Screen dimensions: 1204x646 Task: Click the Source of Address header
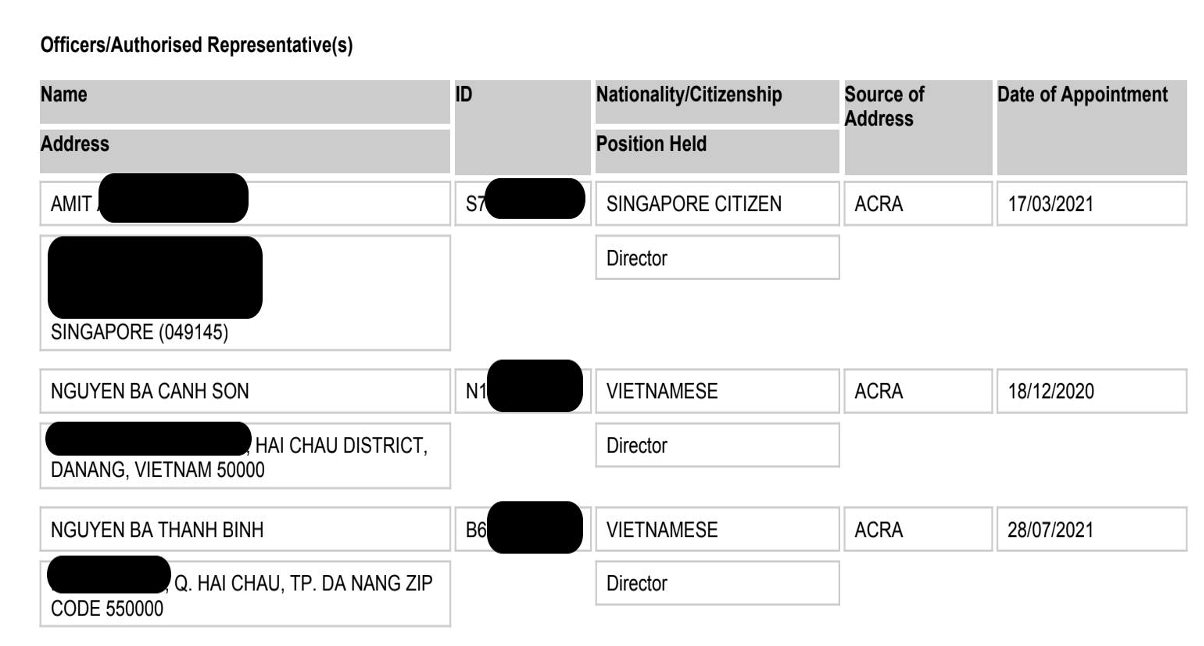(918, 127)
